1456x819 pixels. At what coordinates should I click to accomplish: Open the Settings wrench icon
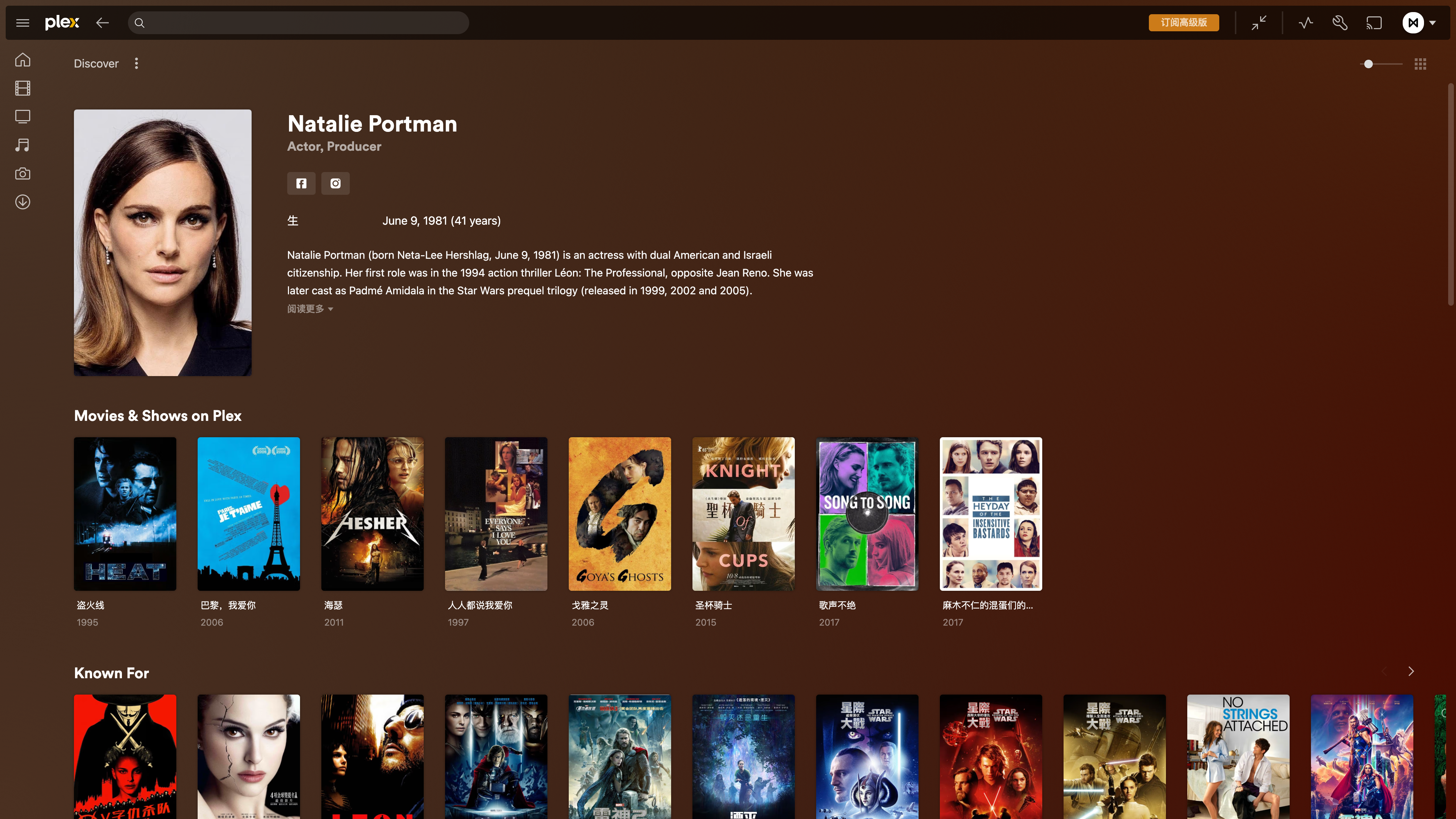[x=1339, y=23]
